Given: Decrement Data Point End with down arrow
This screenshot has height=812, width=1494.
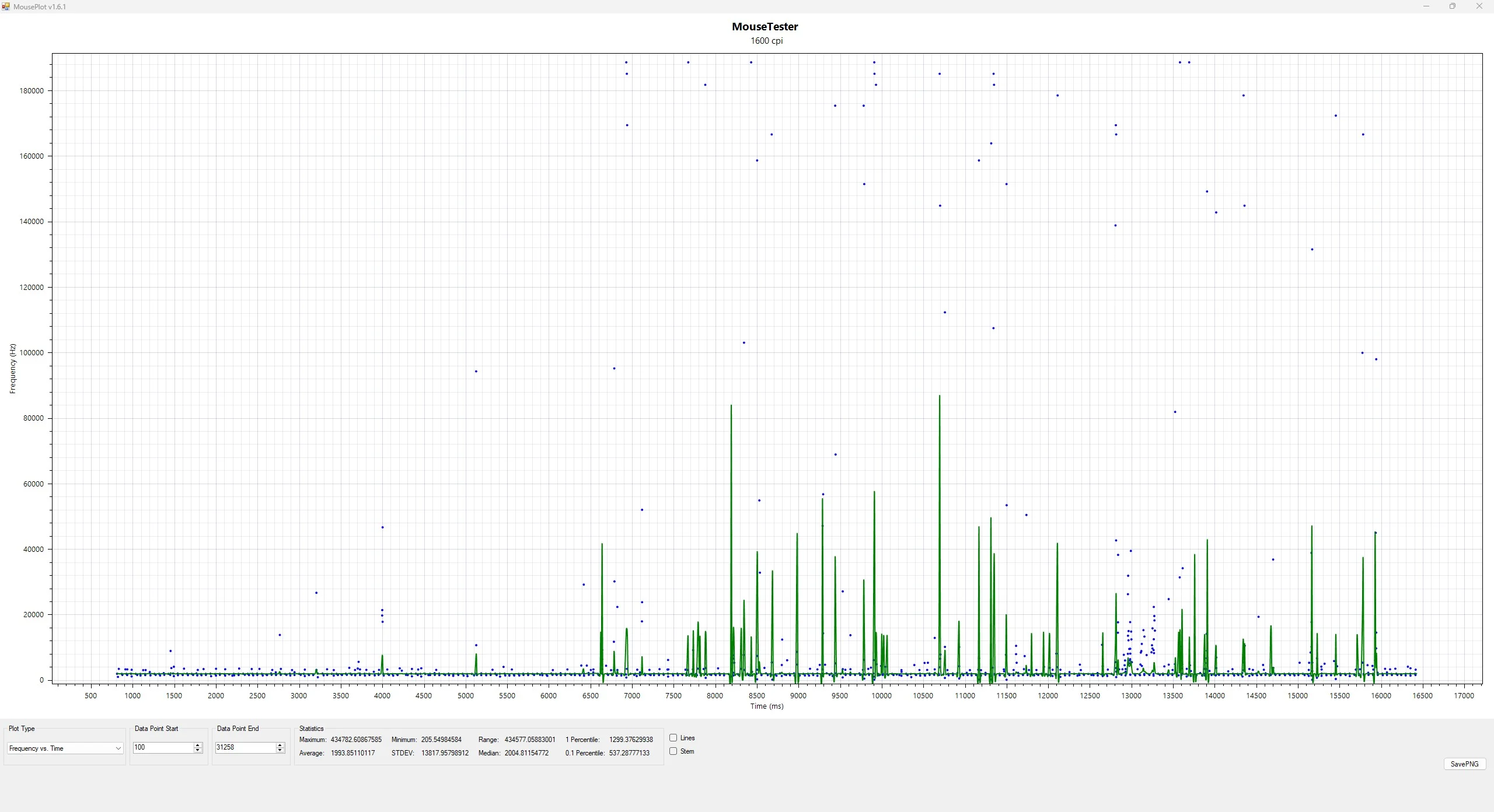Looking at the screenshot, I should click(280, 750).
